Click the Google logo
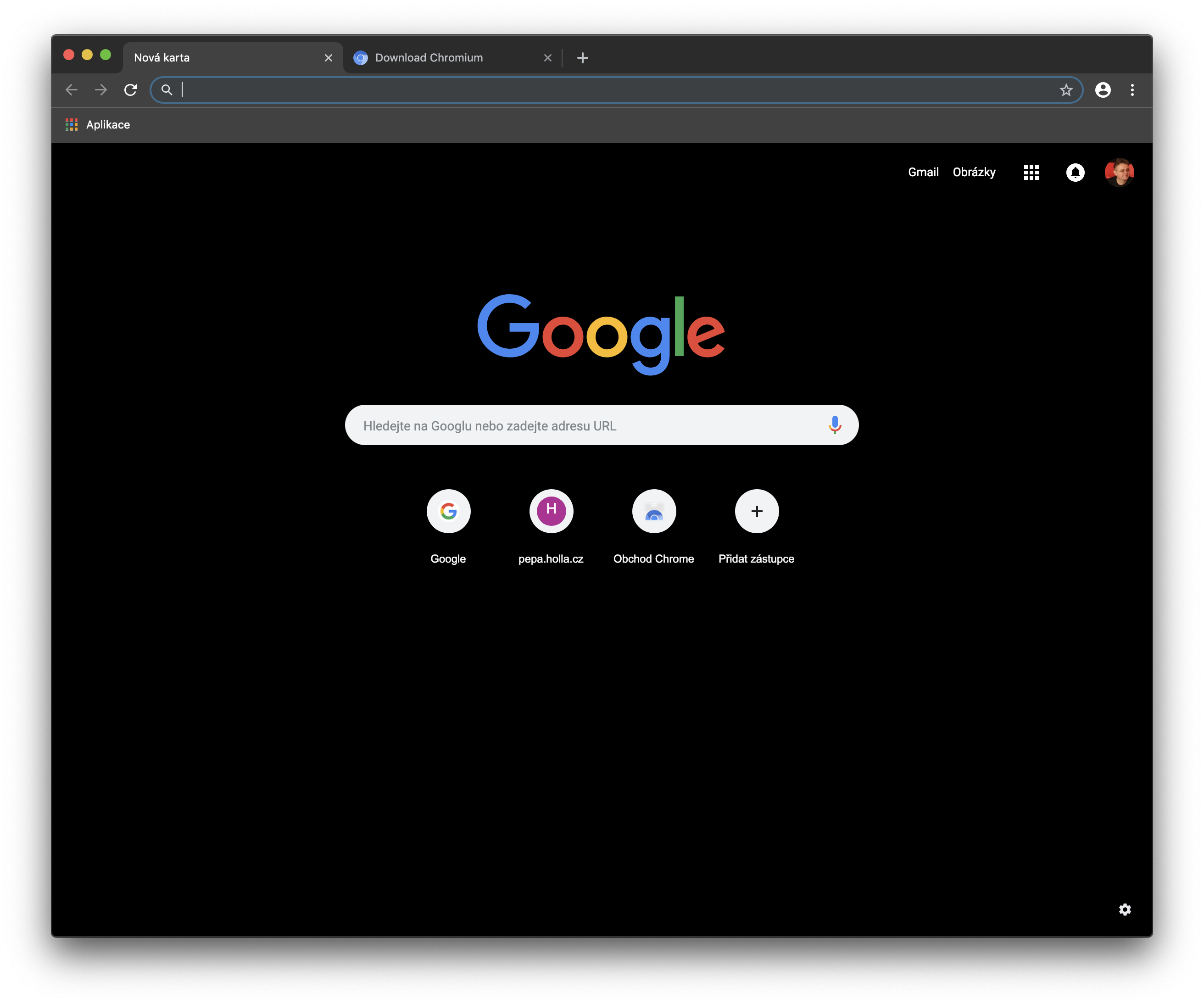1204x1005 pixels. click(x=602, y=335)
